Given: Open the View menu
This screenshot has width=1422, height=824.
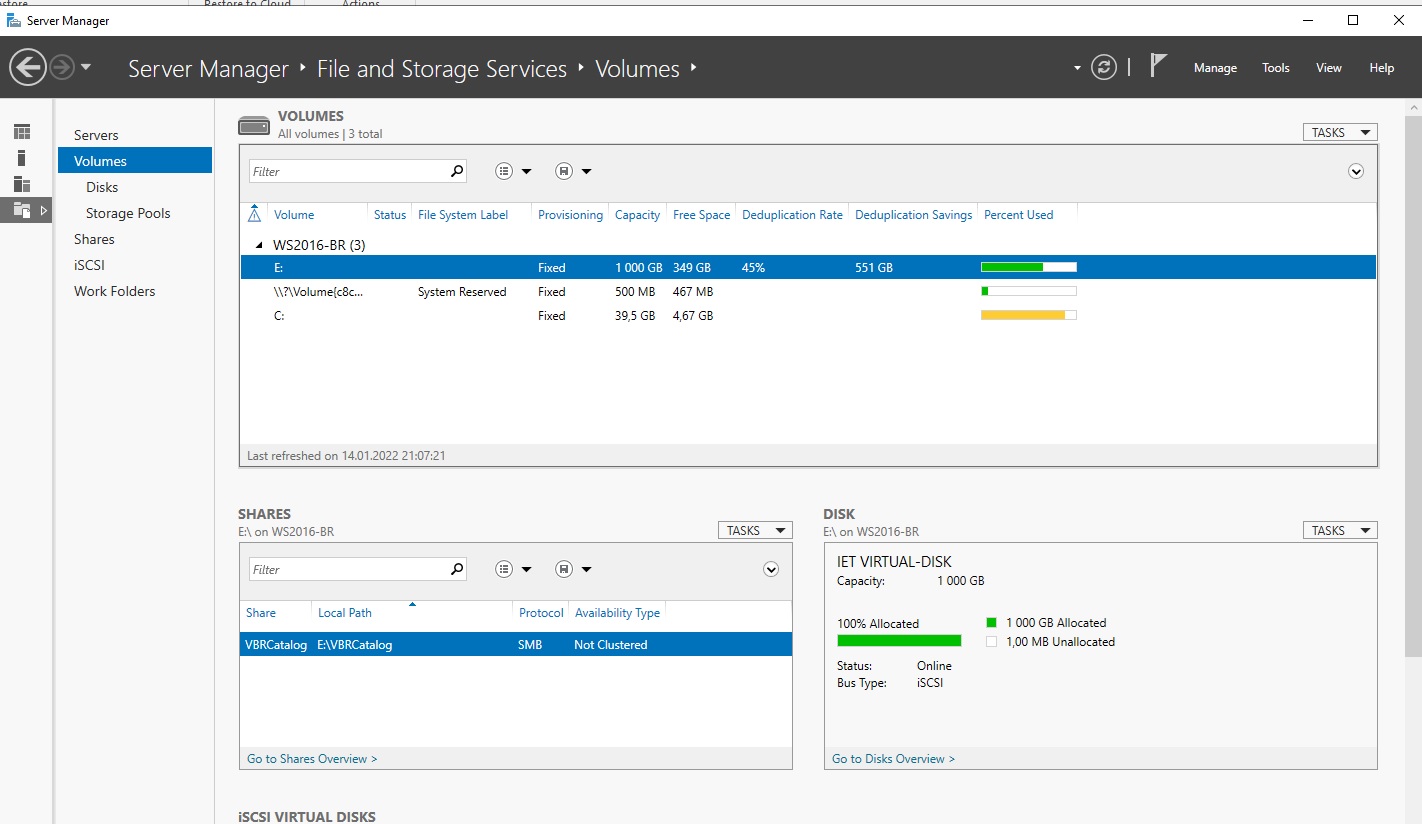Looking at the screenshot, I should pyautogui.click(x=1329, y=68).
